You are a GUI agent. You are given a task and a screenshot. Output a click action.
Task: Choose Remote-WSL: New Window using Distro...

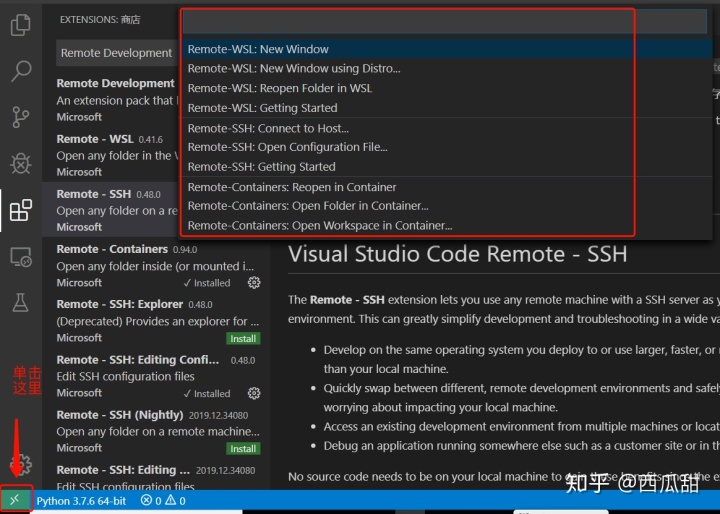pos(447,68)
